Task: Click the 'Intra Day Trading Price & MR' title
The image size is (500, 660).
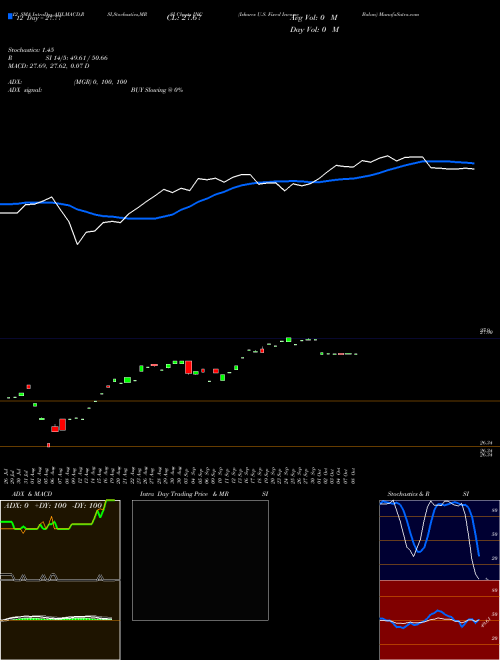Action: (184, 494)
